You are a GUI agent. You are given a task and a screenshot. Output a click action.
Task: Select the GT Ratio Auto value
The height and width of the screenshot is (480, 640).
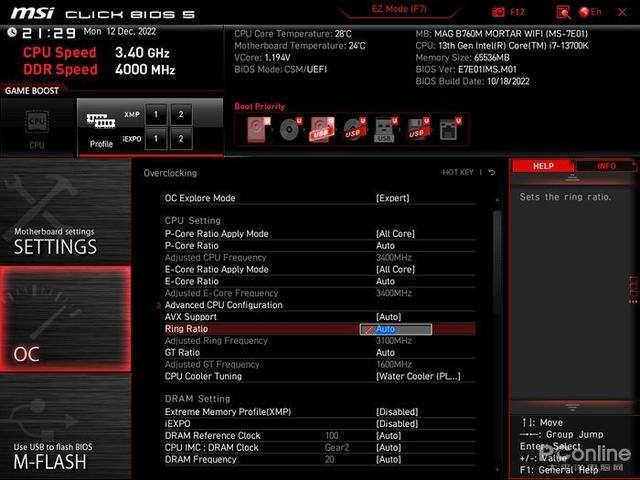pyautogui.click(x=385, y=353)
